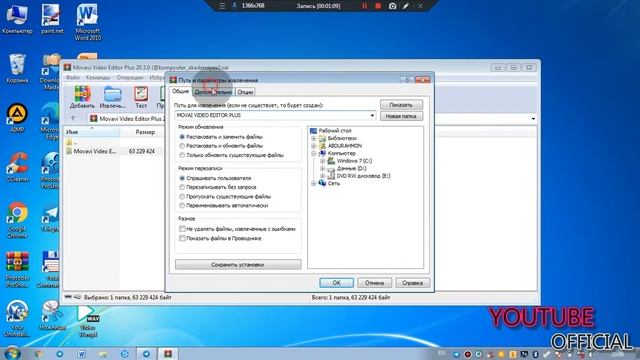Open the extraction path dropdown arrow
Screen dimensions: 640x360
(x=372, y=116)
